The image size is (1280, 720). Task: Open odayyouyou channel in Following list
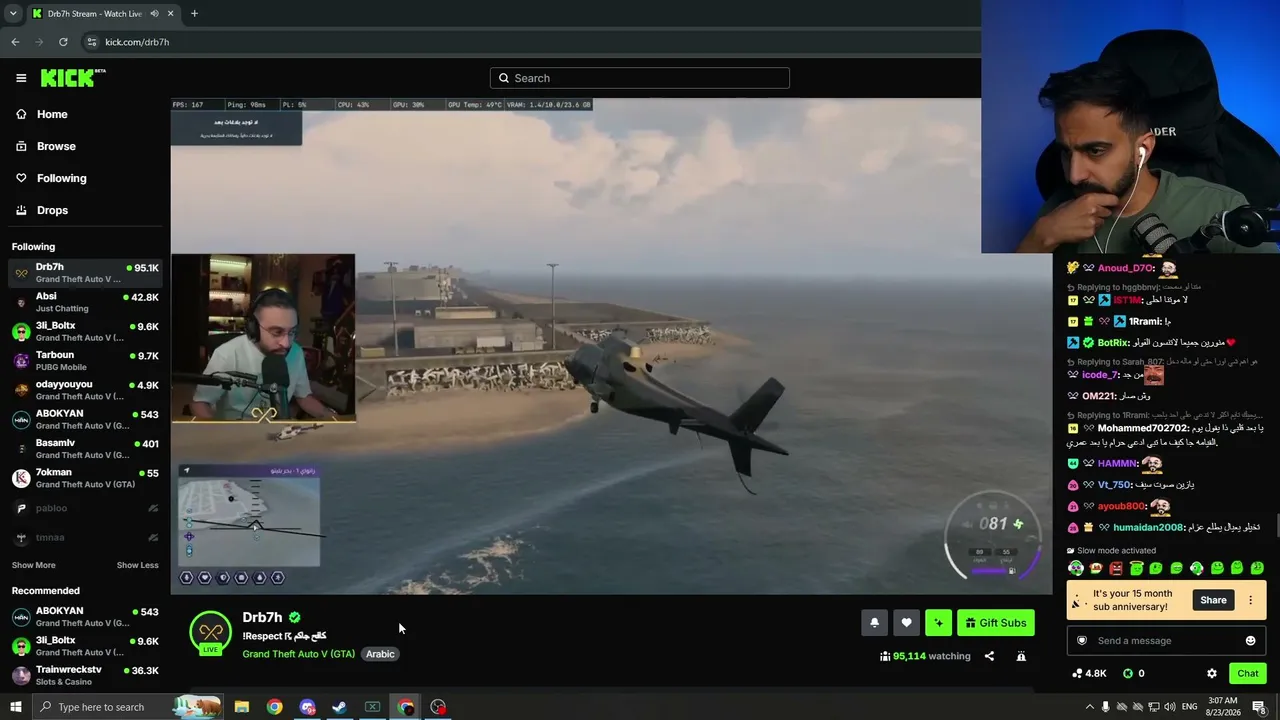click(x=85, y=390)
